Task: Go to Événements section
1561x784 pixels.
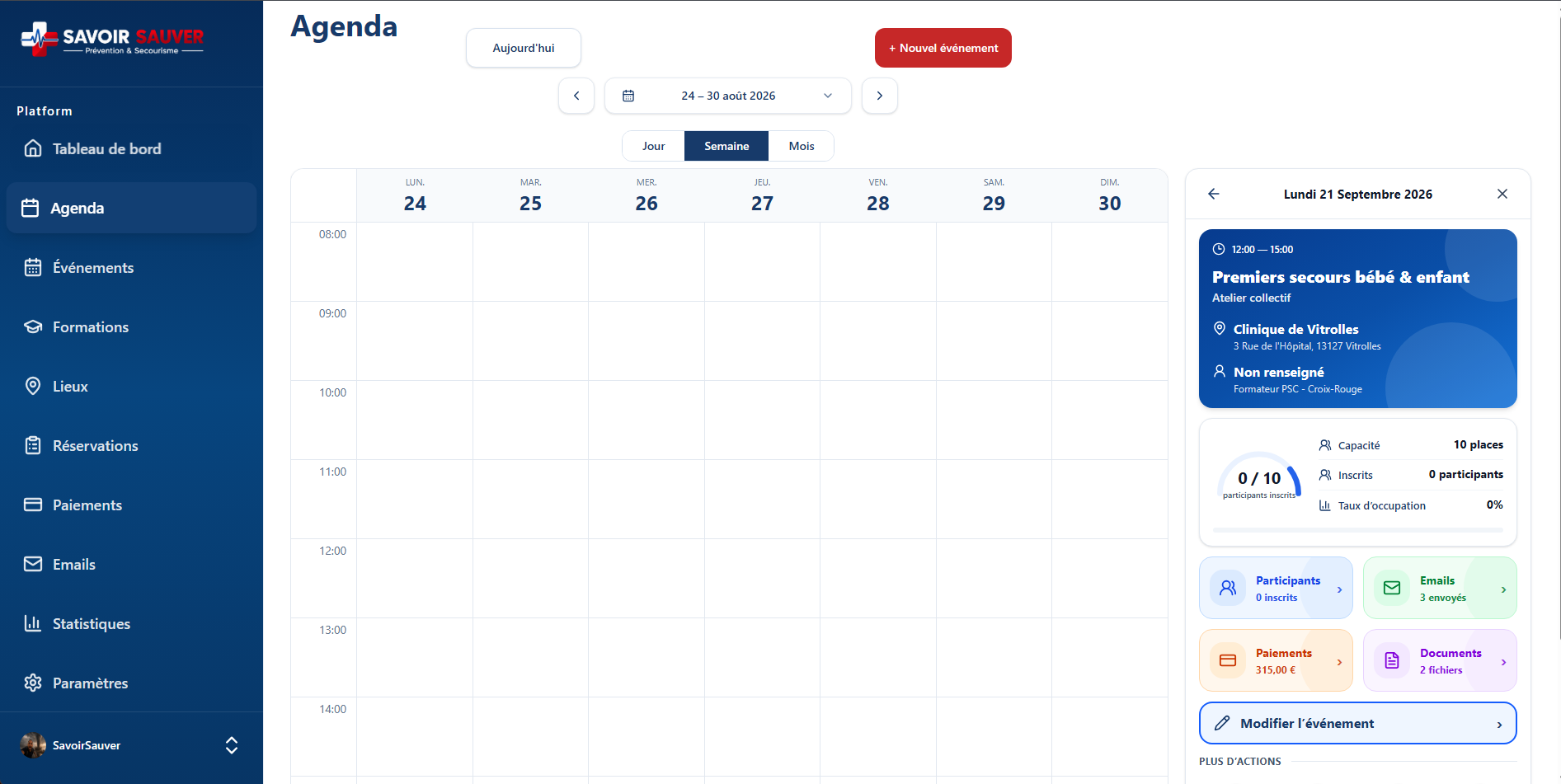Action: [131, 267]
